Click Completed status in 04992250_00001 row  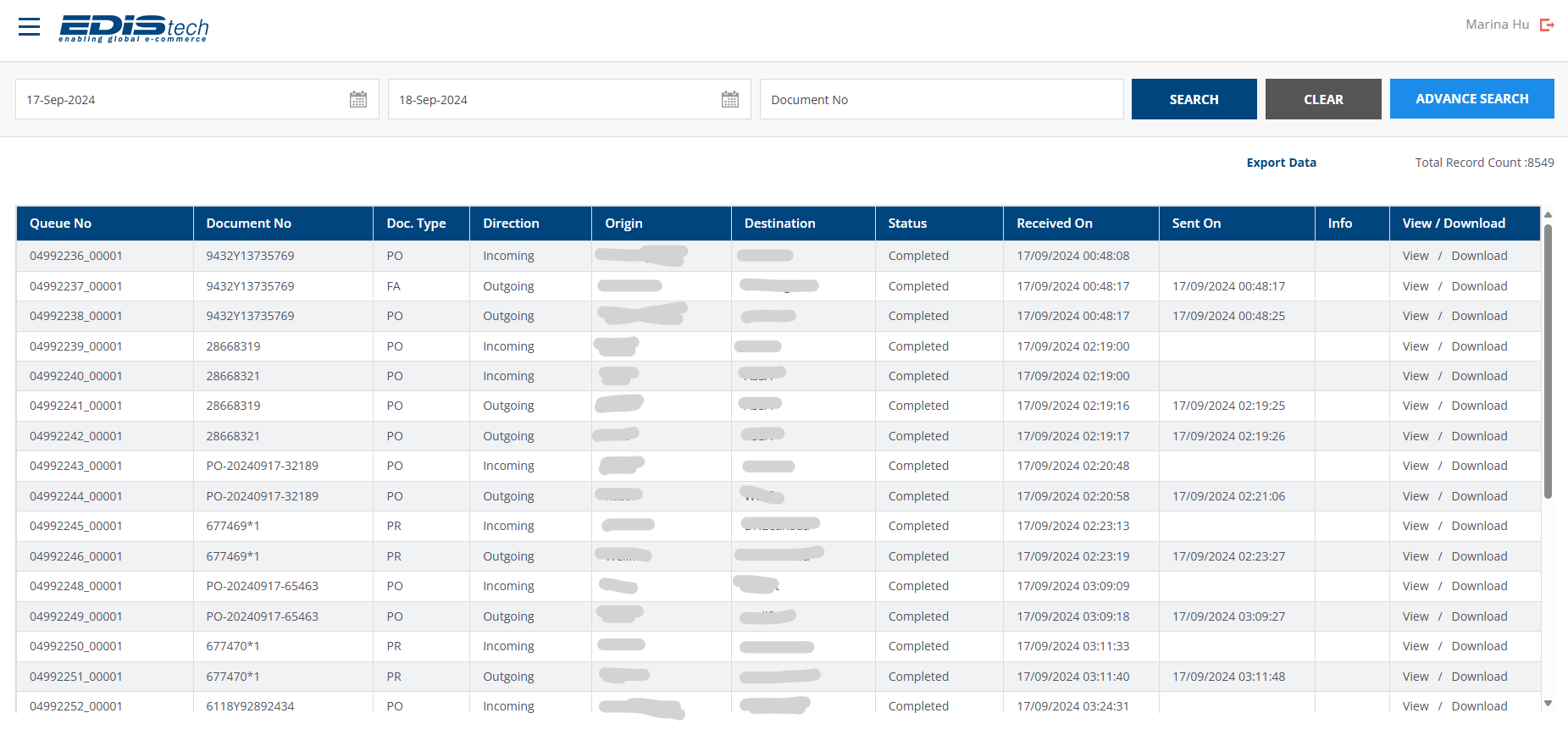[918, 646]
